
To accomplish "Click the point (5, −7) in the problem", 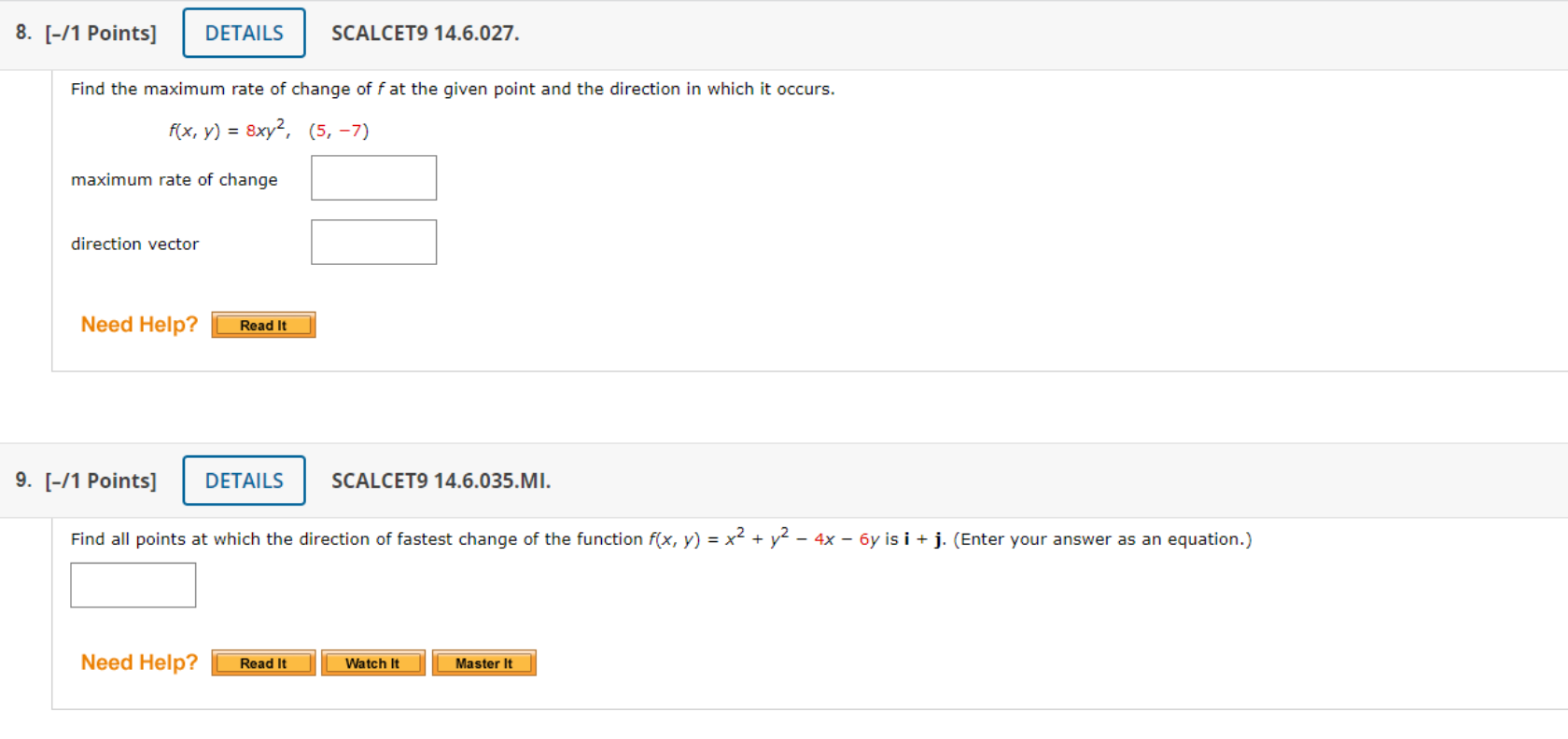I will click(x=338, y=131).
